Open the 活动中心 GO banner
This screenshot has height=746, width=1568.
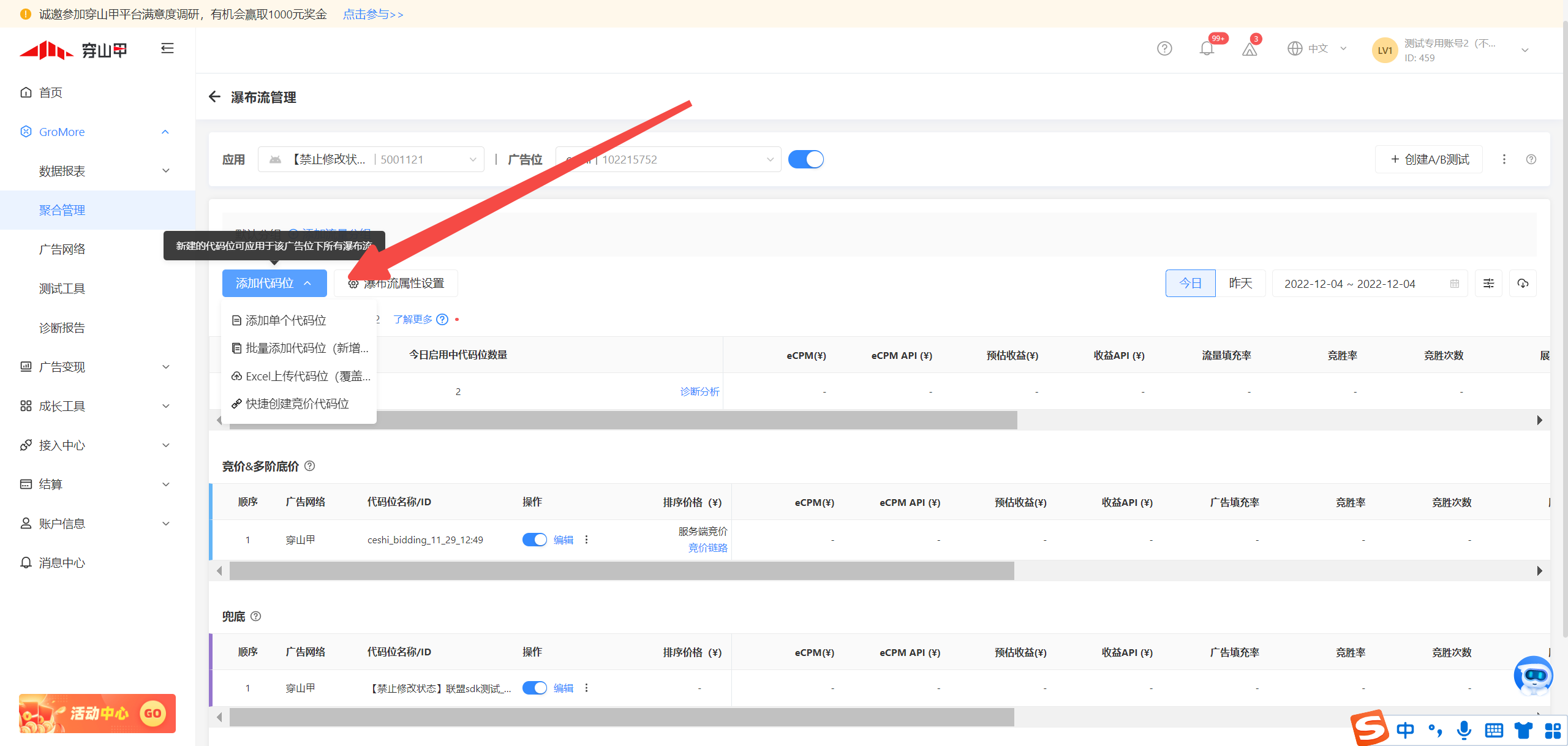(x=97, y=713)
